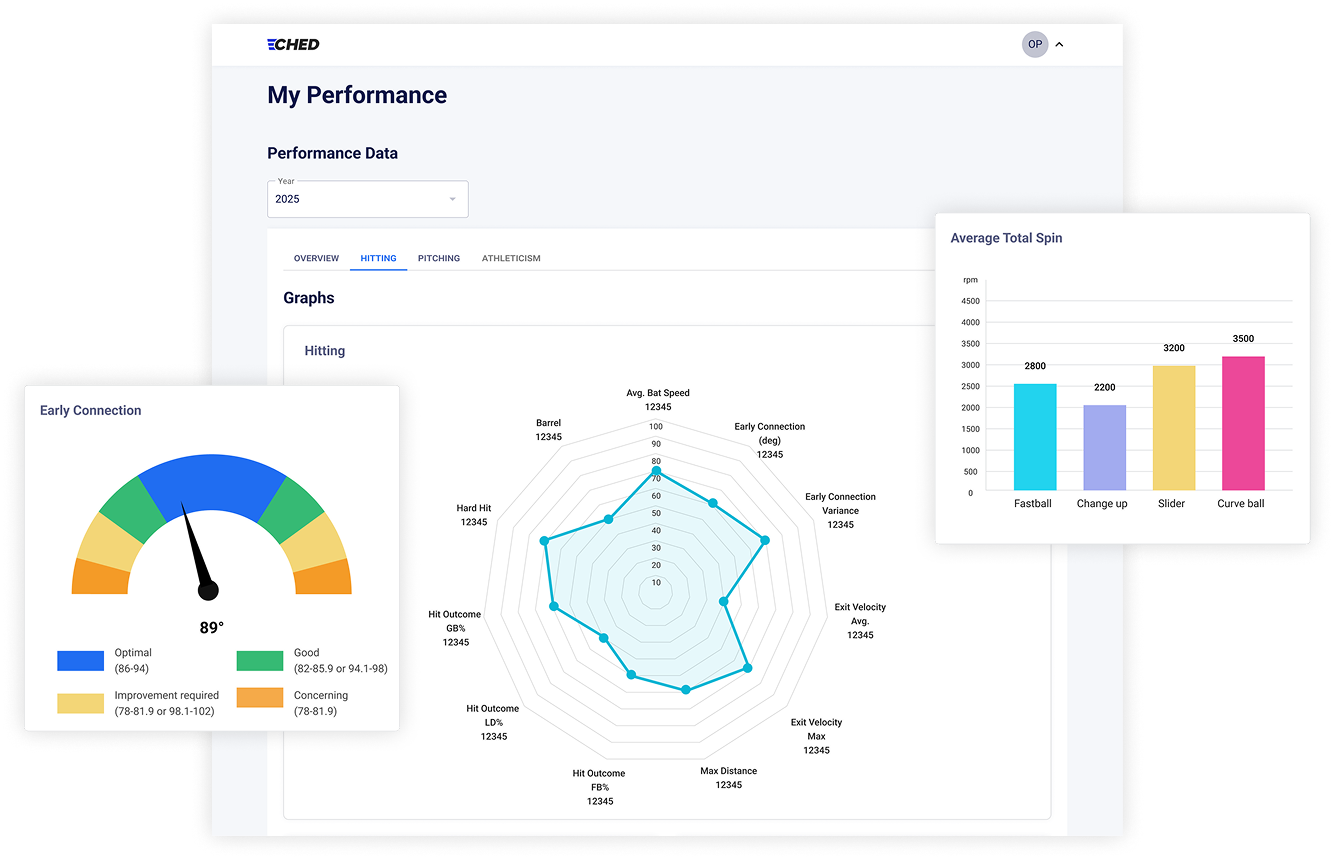Click the Optimal blue legend swatch
Screen dimensions: 1335x860
[80, 660]
